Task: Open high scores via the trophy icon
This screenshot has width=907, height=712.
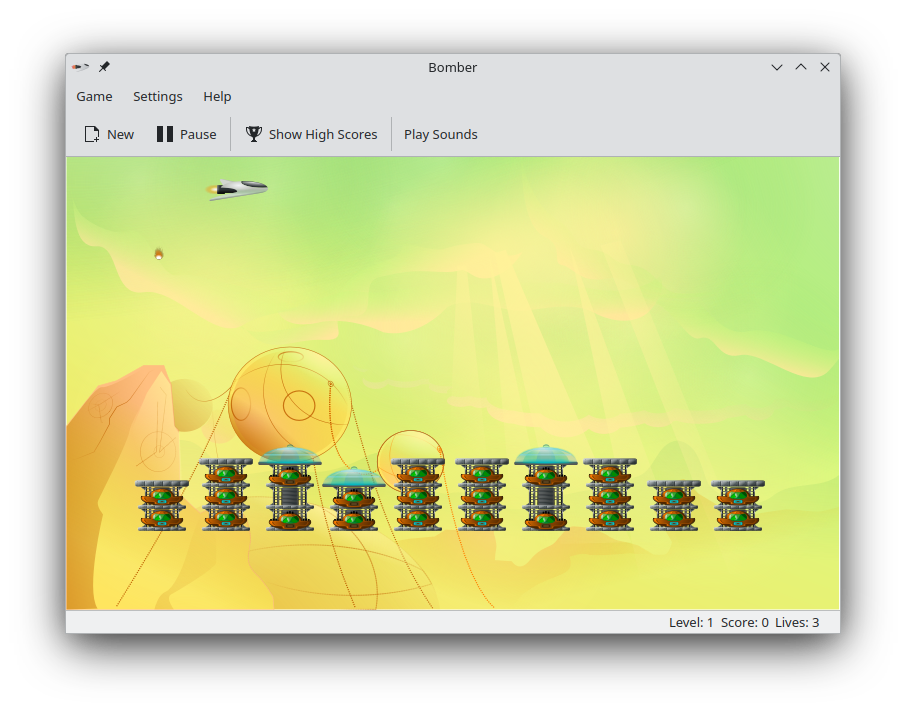Action: (x=254, y=134)
